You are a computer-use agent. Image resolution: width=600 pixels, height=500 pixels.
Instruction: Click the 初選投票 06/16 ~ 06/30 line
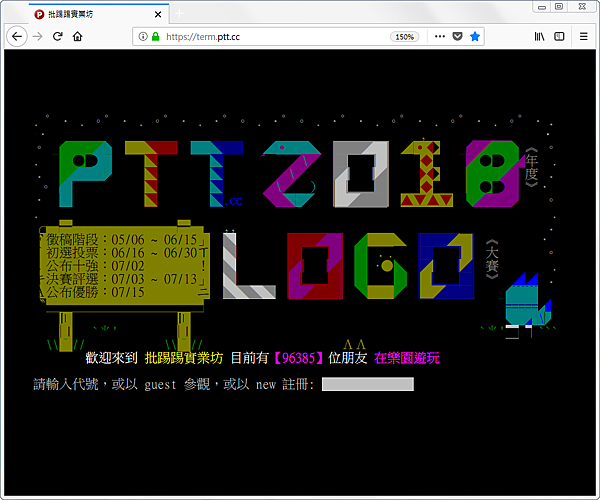coord(122,253)
